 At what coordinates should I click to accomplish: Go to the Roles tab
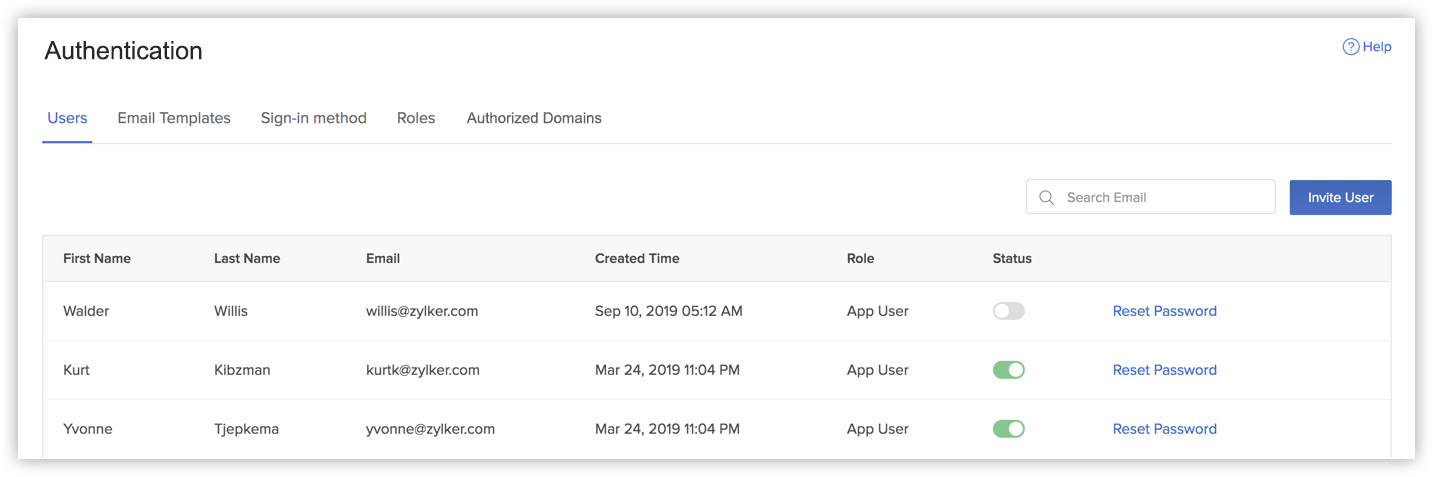pos(416,118)
